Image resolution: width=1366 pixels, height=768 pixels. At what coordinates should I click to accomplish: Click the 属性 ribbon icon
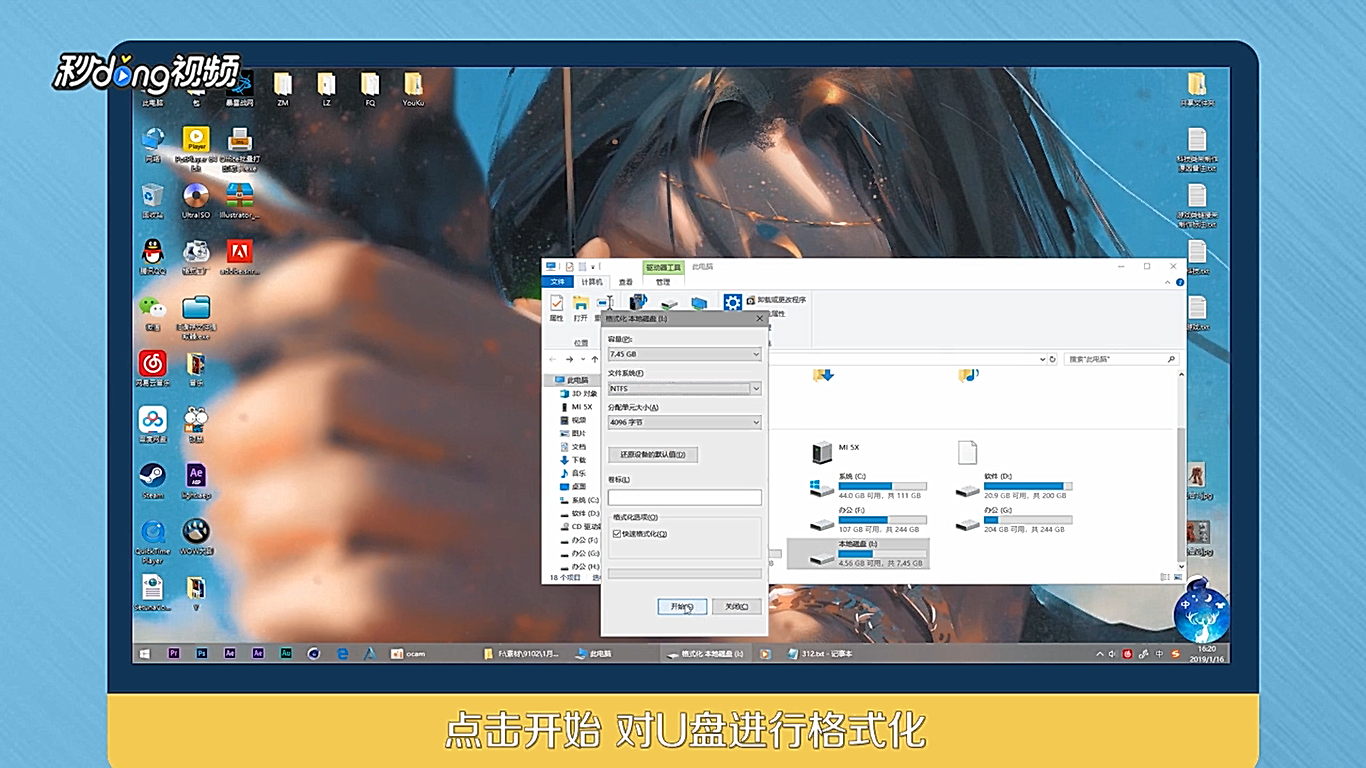[x=556, y=308]
